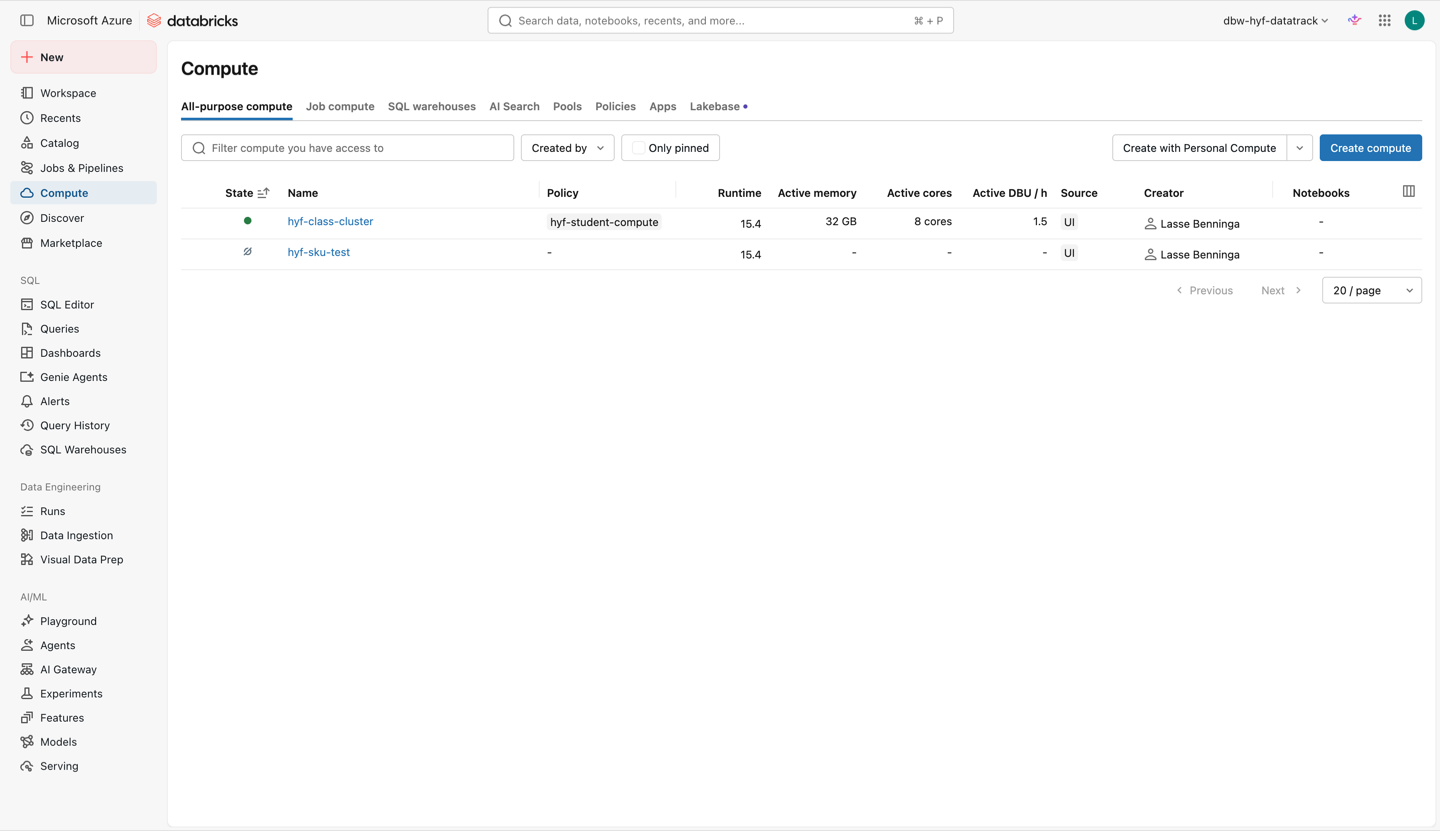Open Serving in the sidebar
The image size is (1440, 831).
[83, 766]
